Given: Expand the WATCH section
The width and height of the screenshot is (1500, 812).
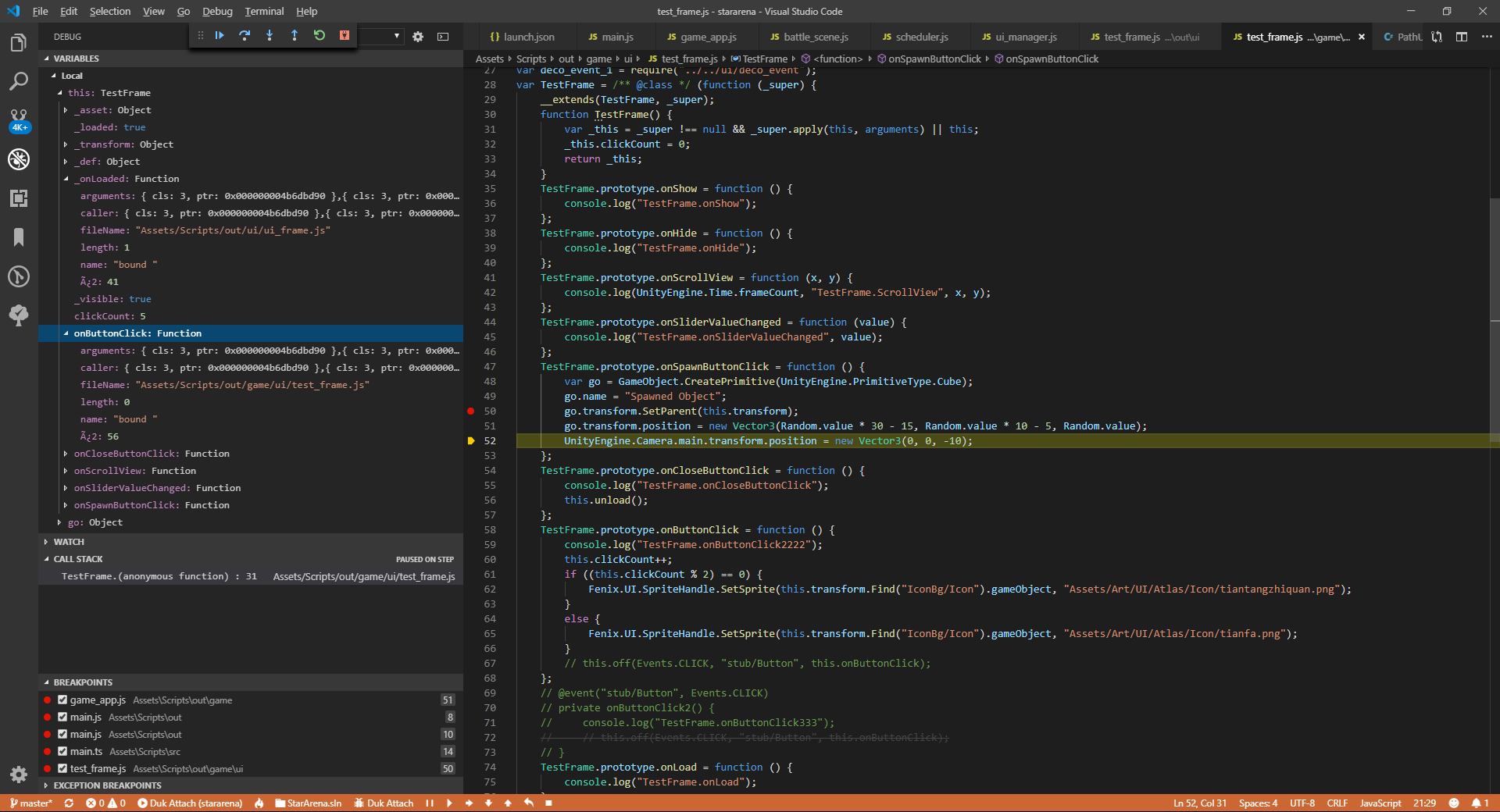Looking at the screenshot, I should 69,542.
